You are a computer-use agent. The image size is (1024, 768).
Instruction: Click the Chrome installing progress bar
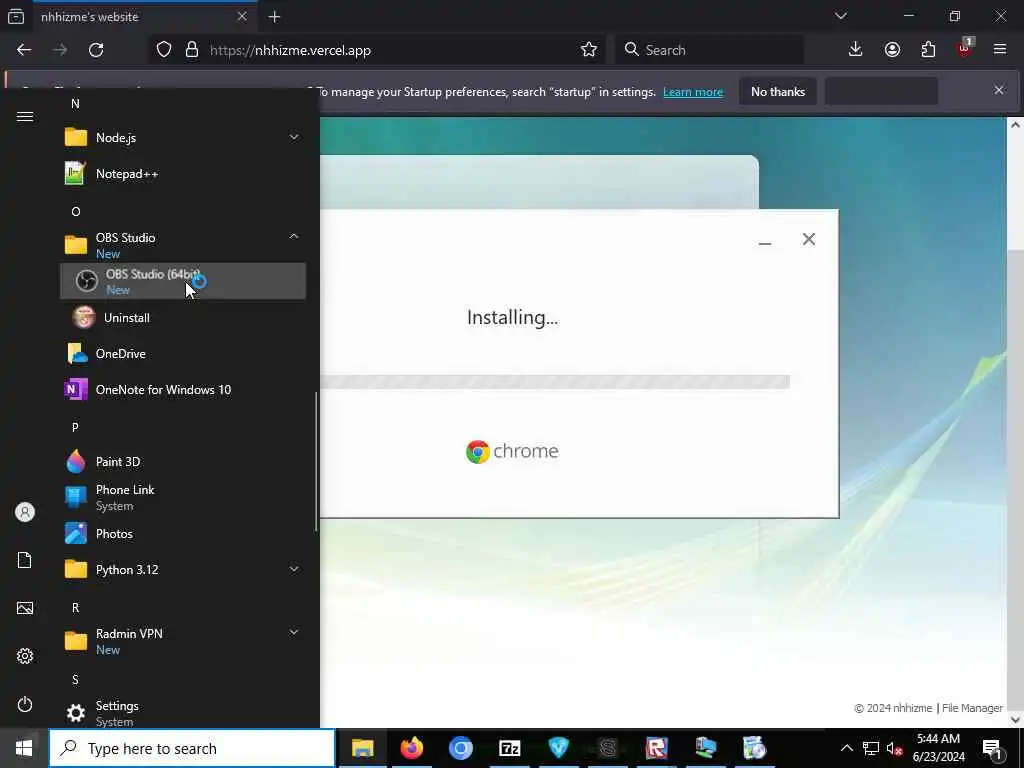pyautogui.click(x=555, y=382)
